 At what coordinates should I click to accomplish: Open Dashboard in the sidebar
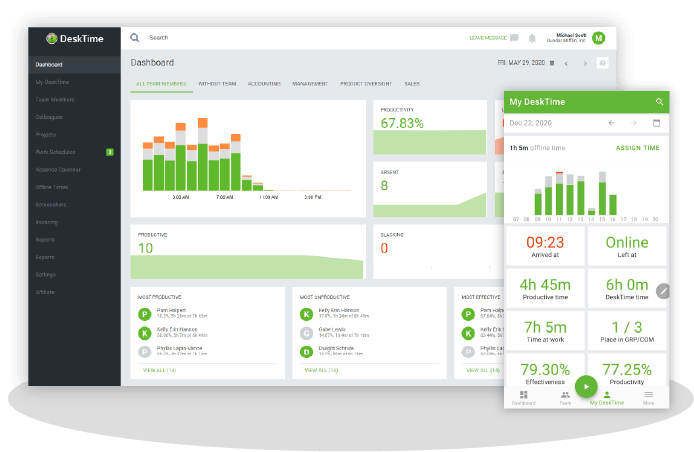click(74, 65)
